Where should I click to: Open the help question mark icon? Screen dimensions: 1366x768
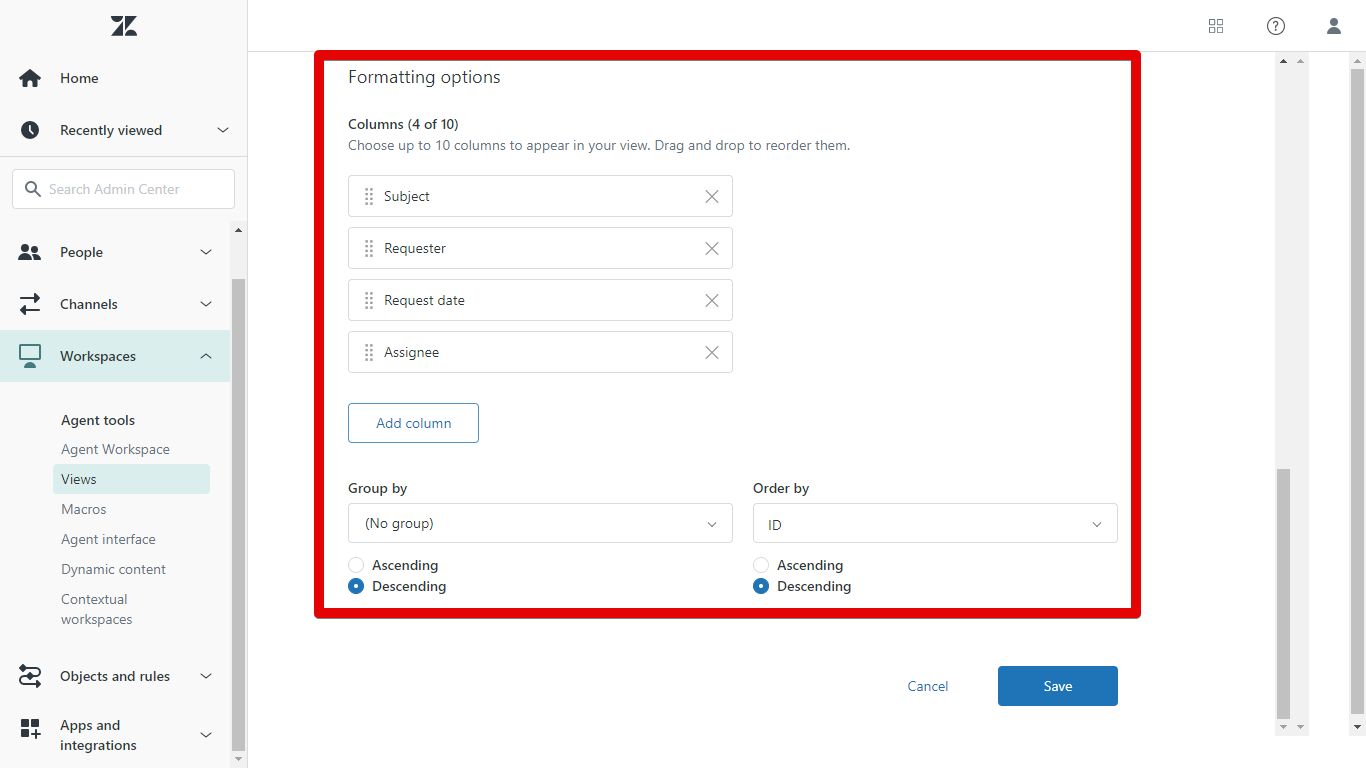pyautogui.click(x=1276, y=26)
